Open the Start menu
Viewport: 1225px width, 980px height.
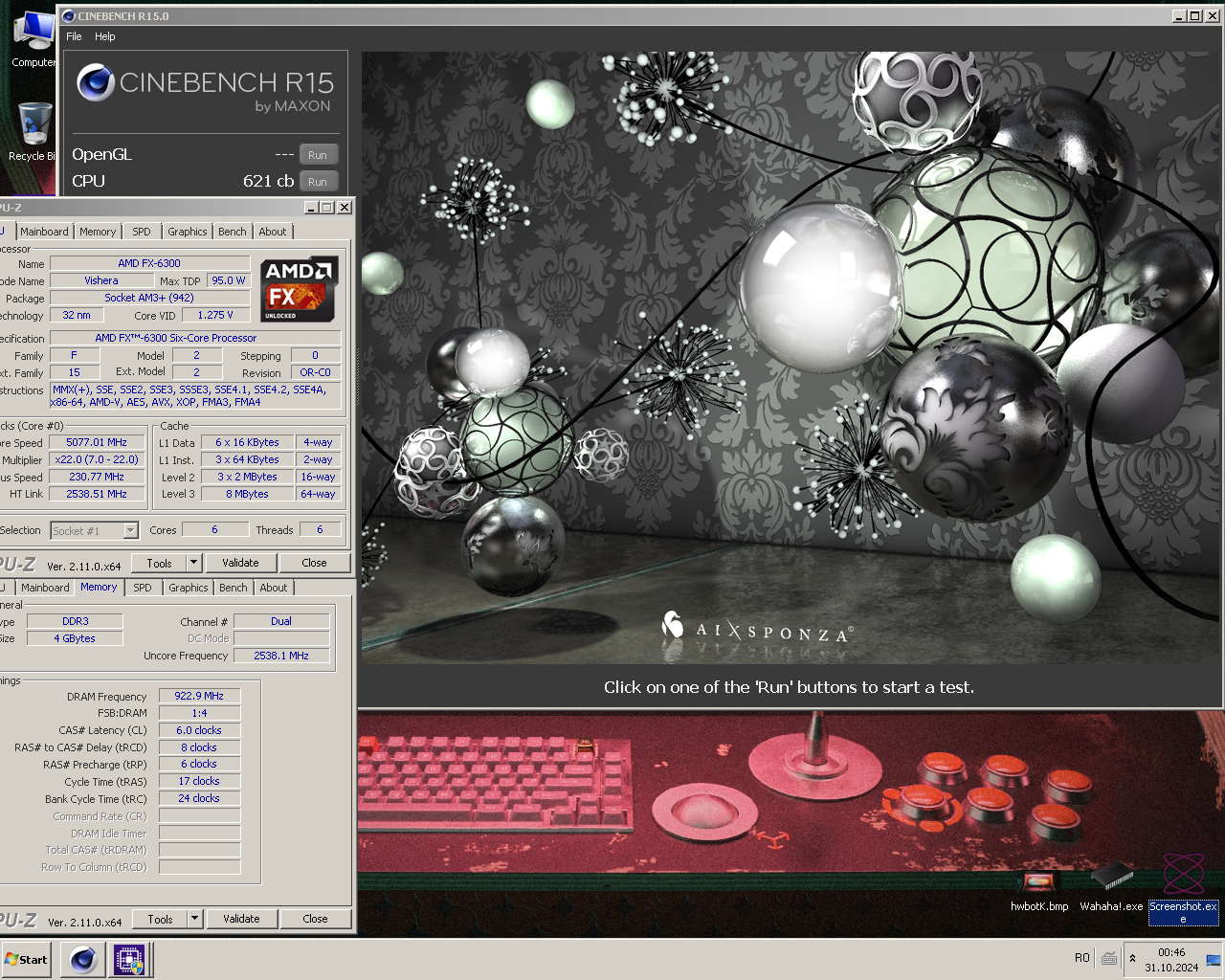27,959
